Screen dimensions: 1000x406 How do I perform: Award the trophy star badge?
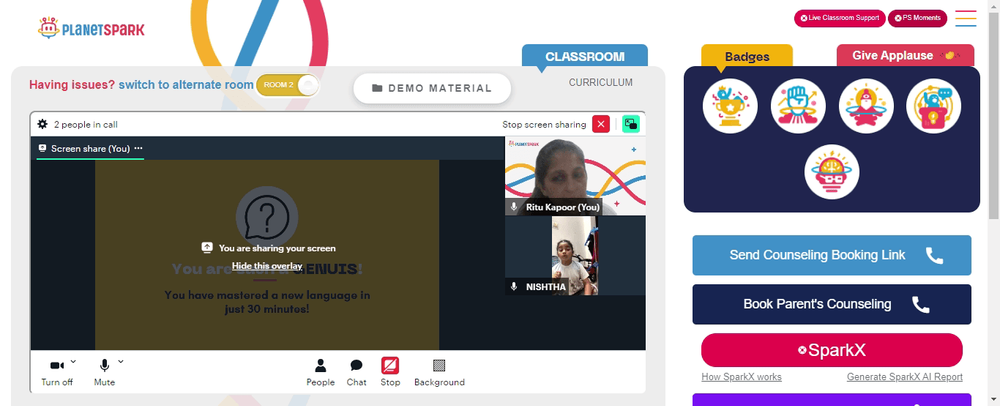(x=730, y=106)
